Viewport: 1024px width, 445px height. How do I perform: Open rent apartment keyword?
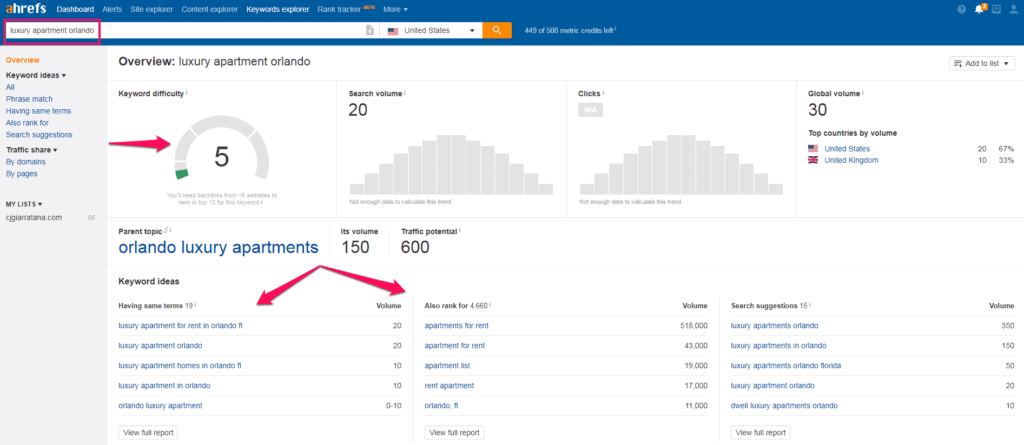(449, 386)
